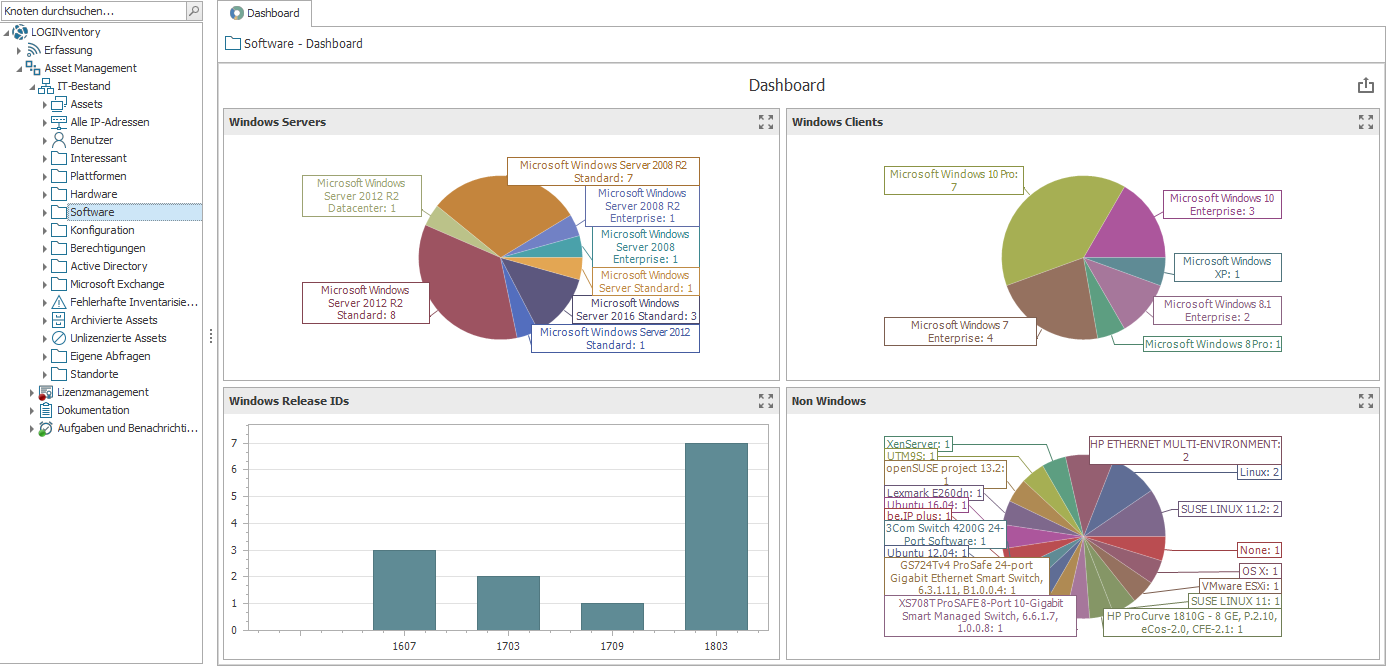Screen dimensions: 1388x668
Task: Click the Assets monitor icon
Action: (x=59, y=104)
